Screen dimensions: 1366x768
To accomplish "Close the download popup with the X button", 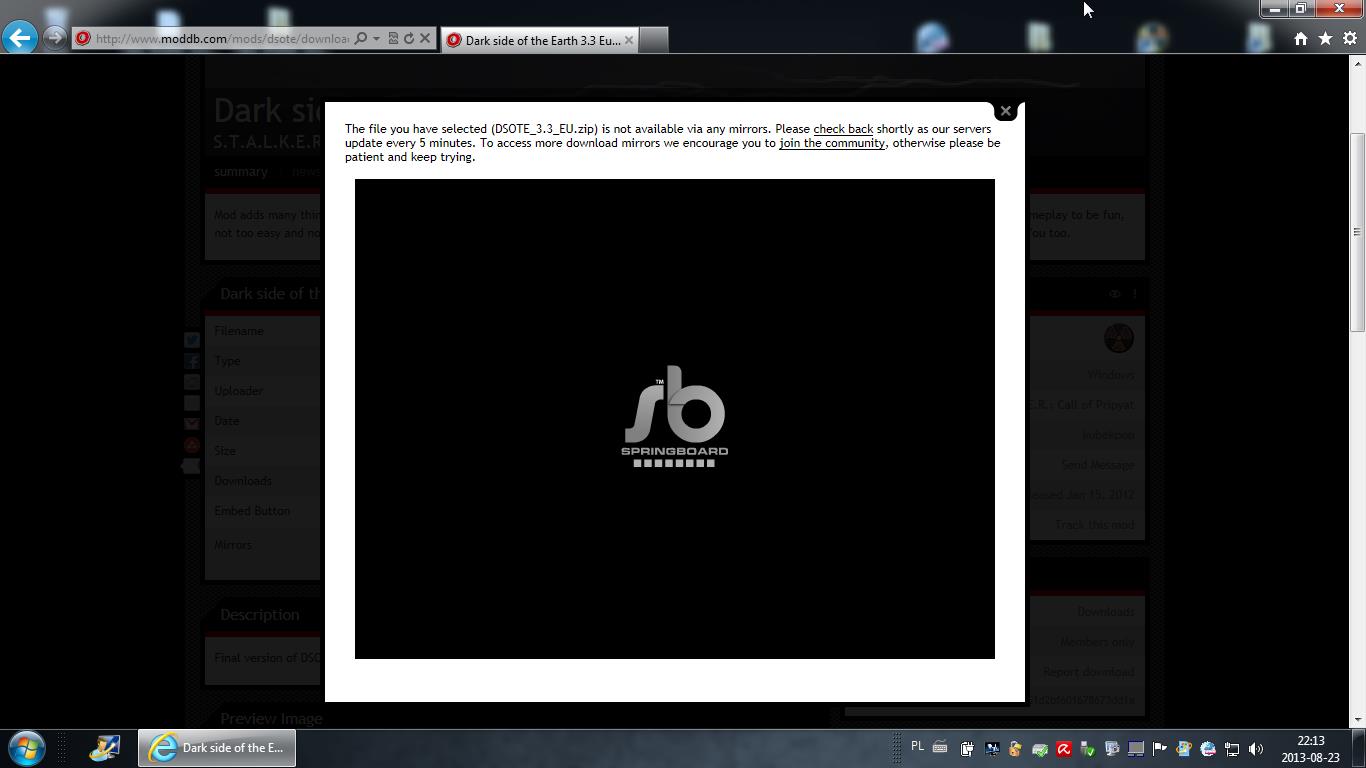I will coord(1005,111).
